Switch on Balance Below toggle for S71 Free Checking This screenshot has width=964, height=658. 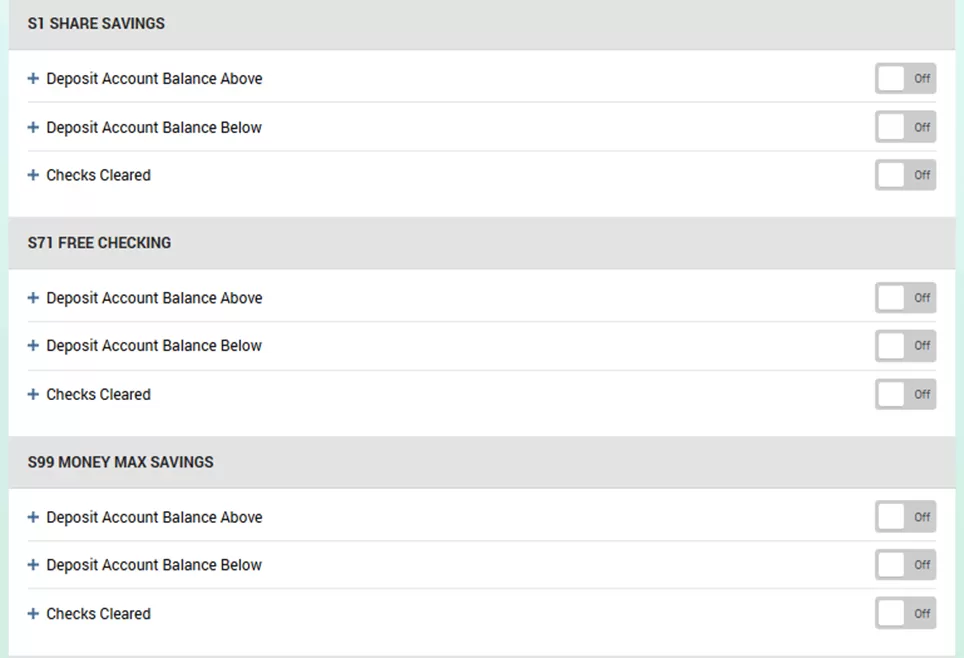tap(906, 346)
